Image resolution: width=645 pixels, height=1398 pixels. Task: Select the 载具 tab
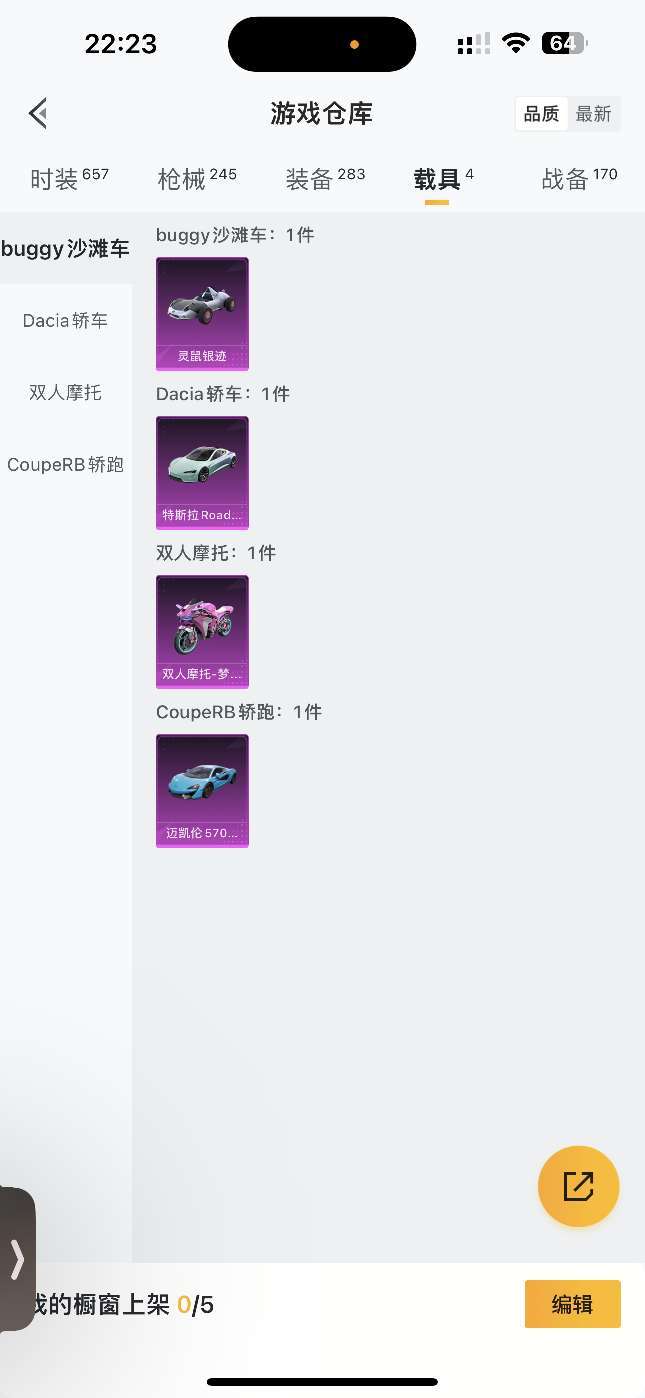pyautogui.click(x=443, y=180)
